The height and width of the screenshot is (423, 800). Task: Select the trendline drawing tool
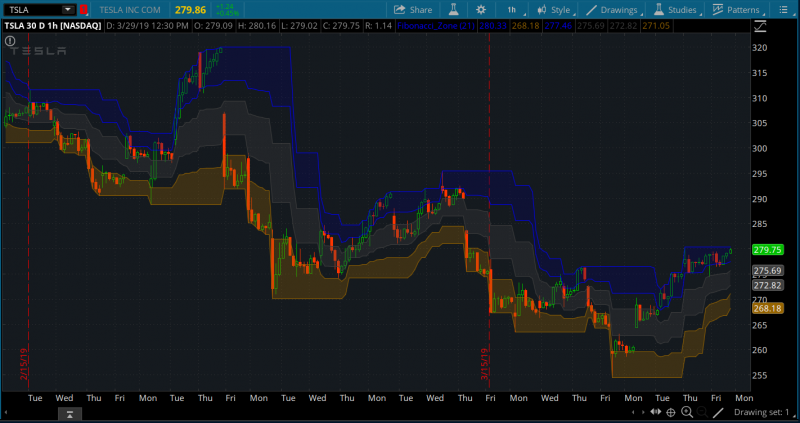718,412
